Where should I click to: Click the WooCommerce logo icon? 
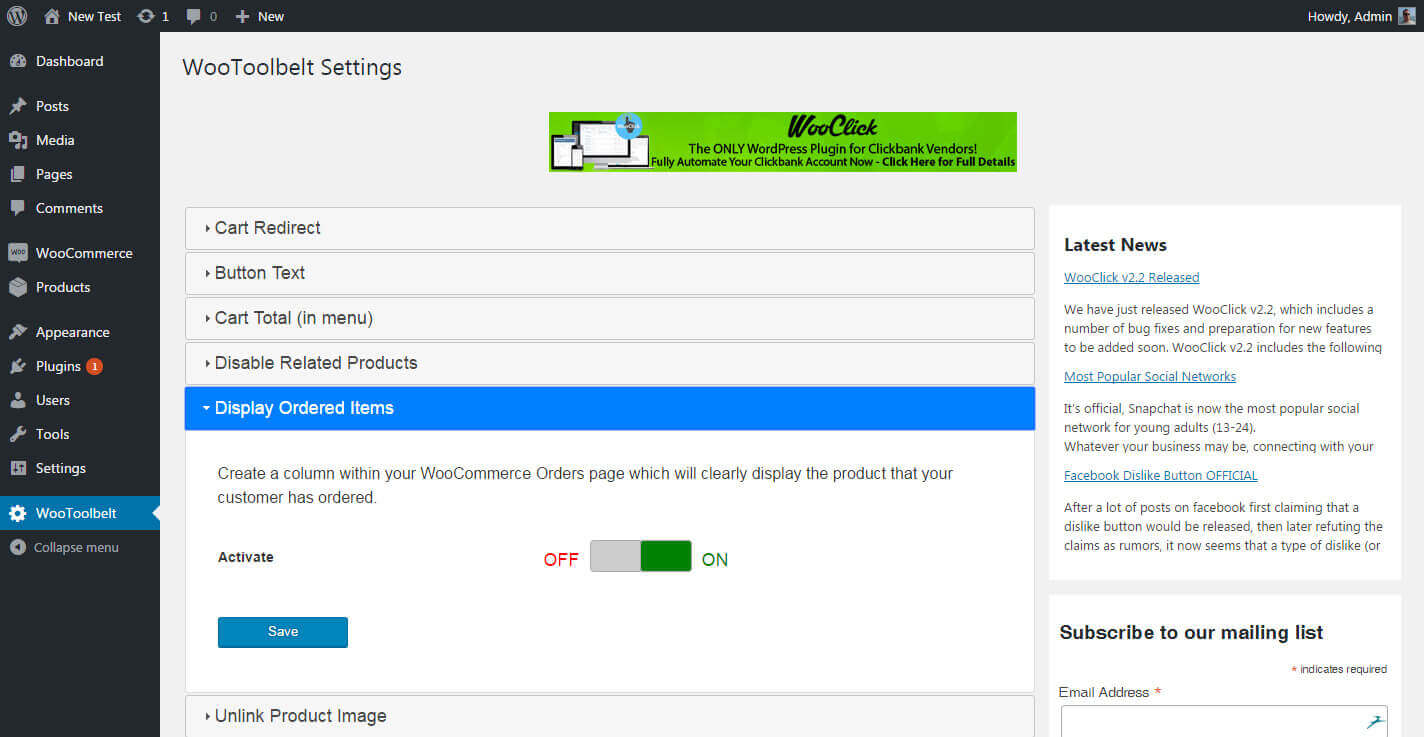click(x=18, y=253)
